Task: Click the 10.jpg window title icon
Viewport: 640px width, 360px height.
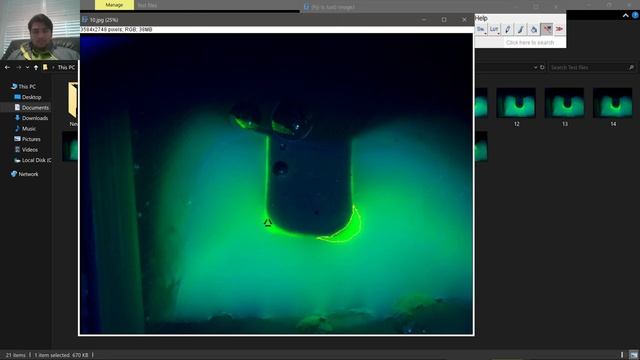Action: (85, 20)
